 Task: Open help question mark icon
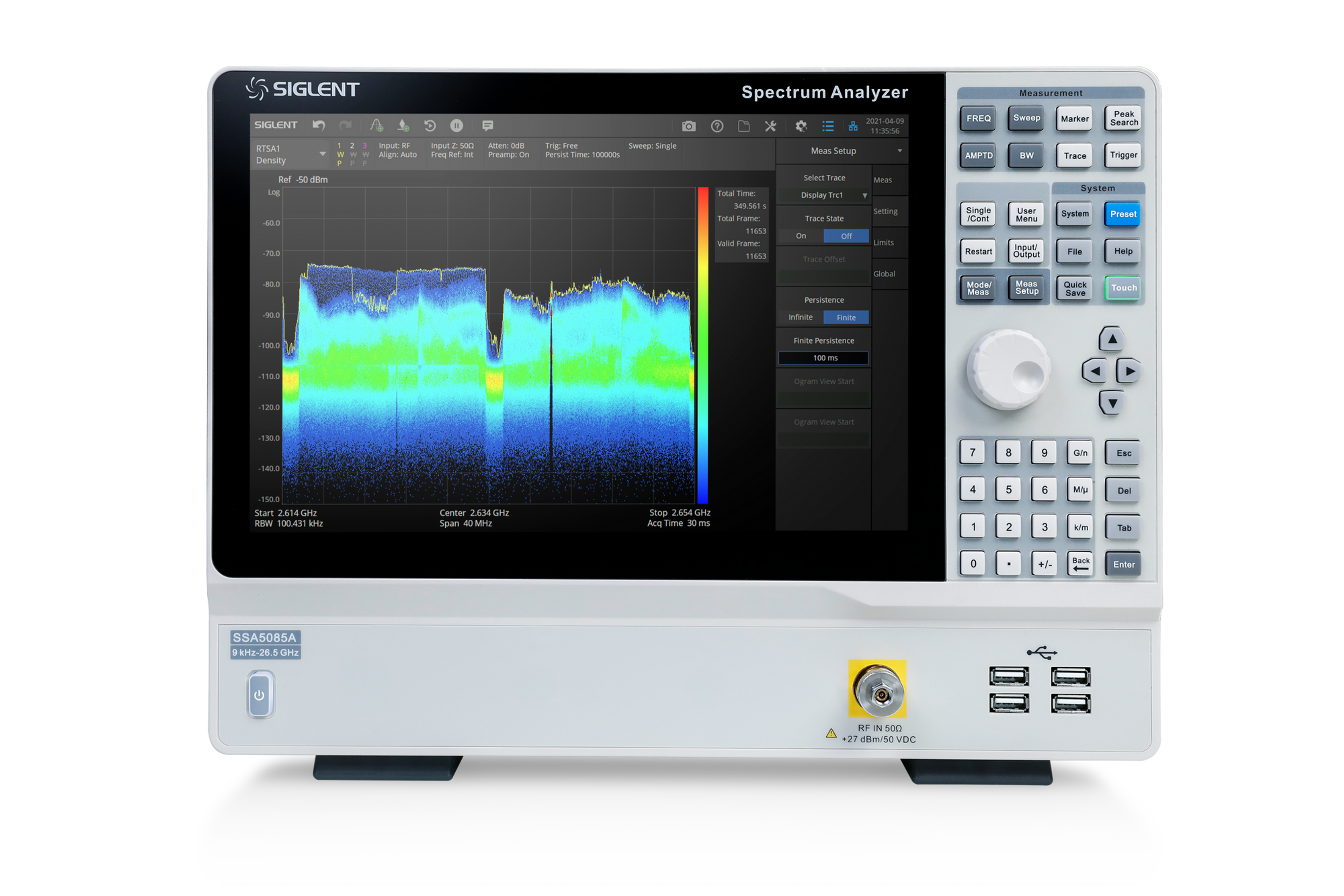[717, 126]
